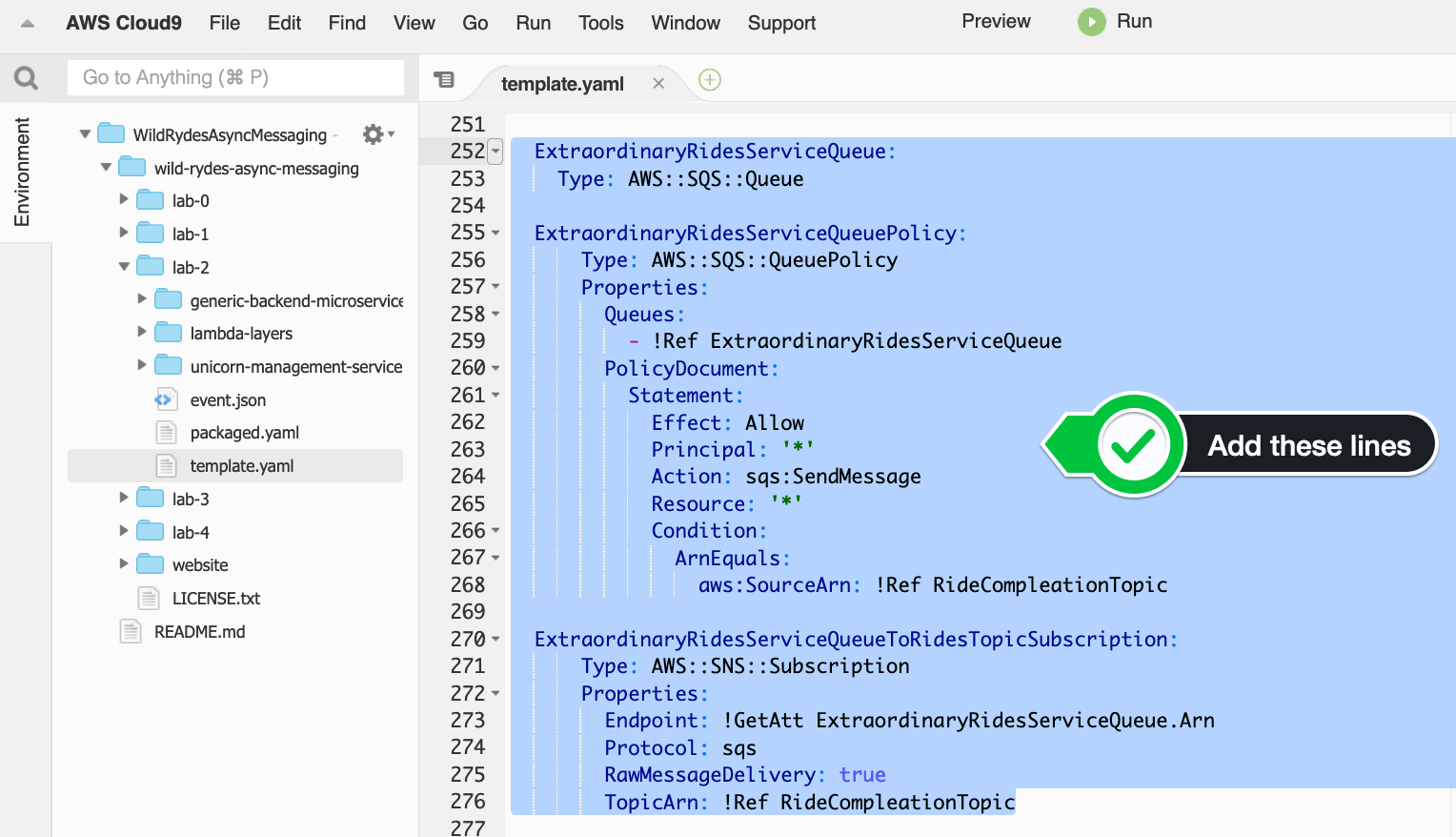Fold Statement block at line 261
Screen dimensions: 1456x837
pyautogui.click(x=495, y=395)
